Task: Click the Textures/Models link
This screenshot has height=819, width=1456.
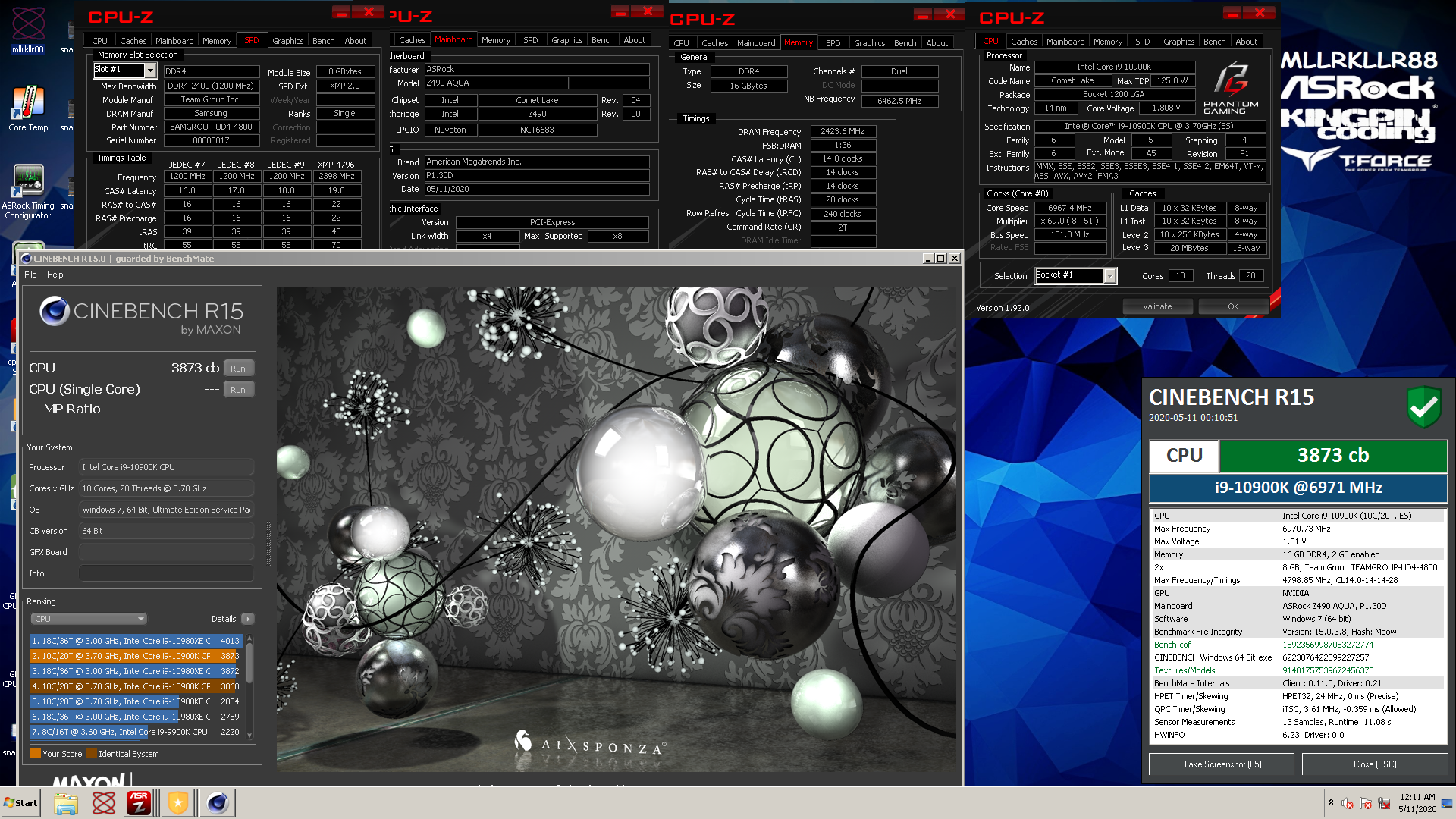Action: (1184, 670)
